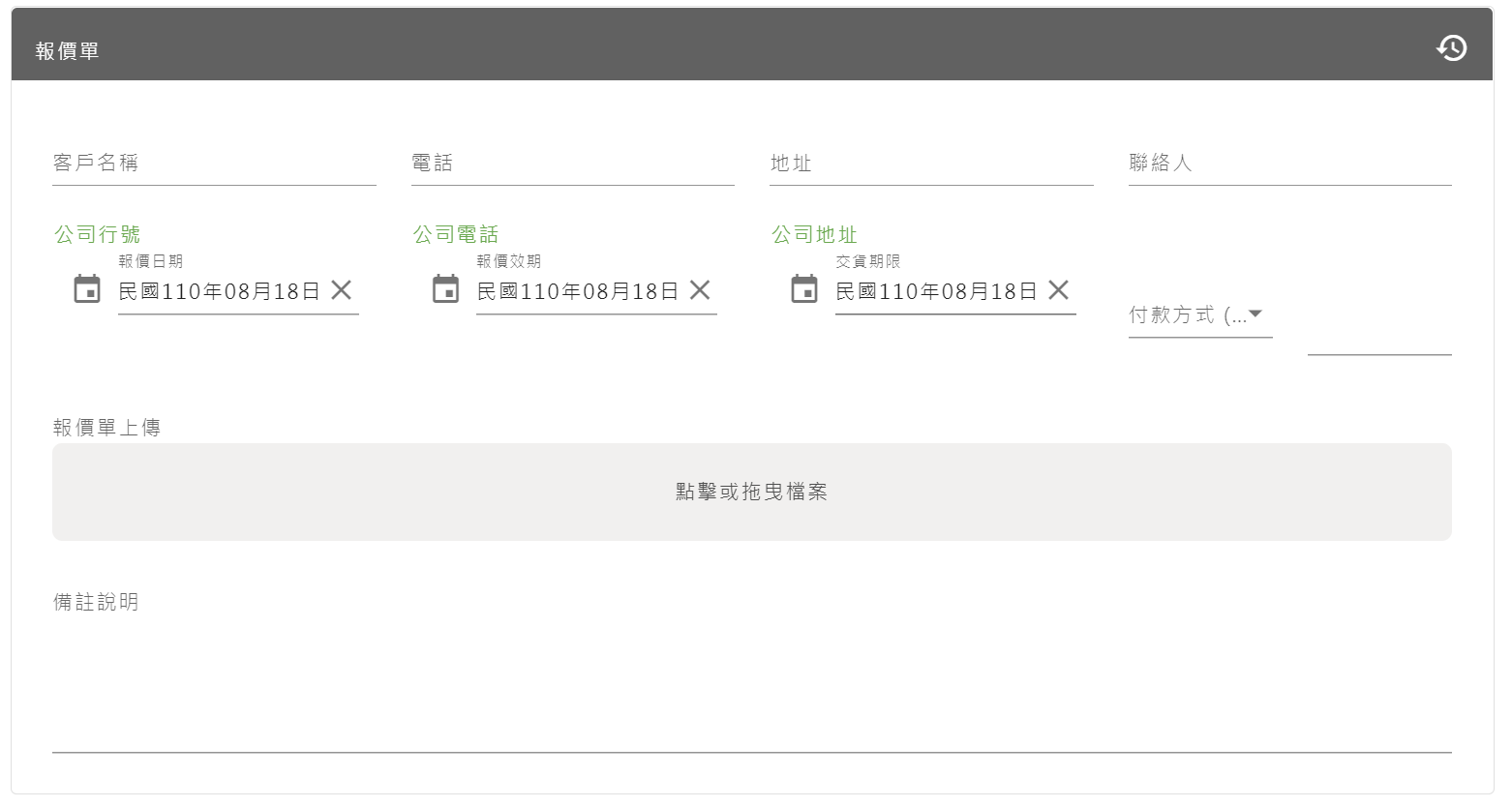Click the blank field right of 付款方式
Viewport: 1512px width, 807px height.
[x=1378, y=344]
